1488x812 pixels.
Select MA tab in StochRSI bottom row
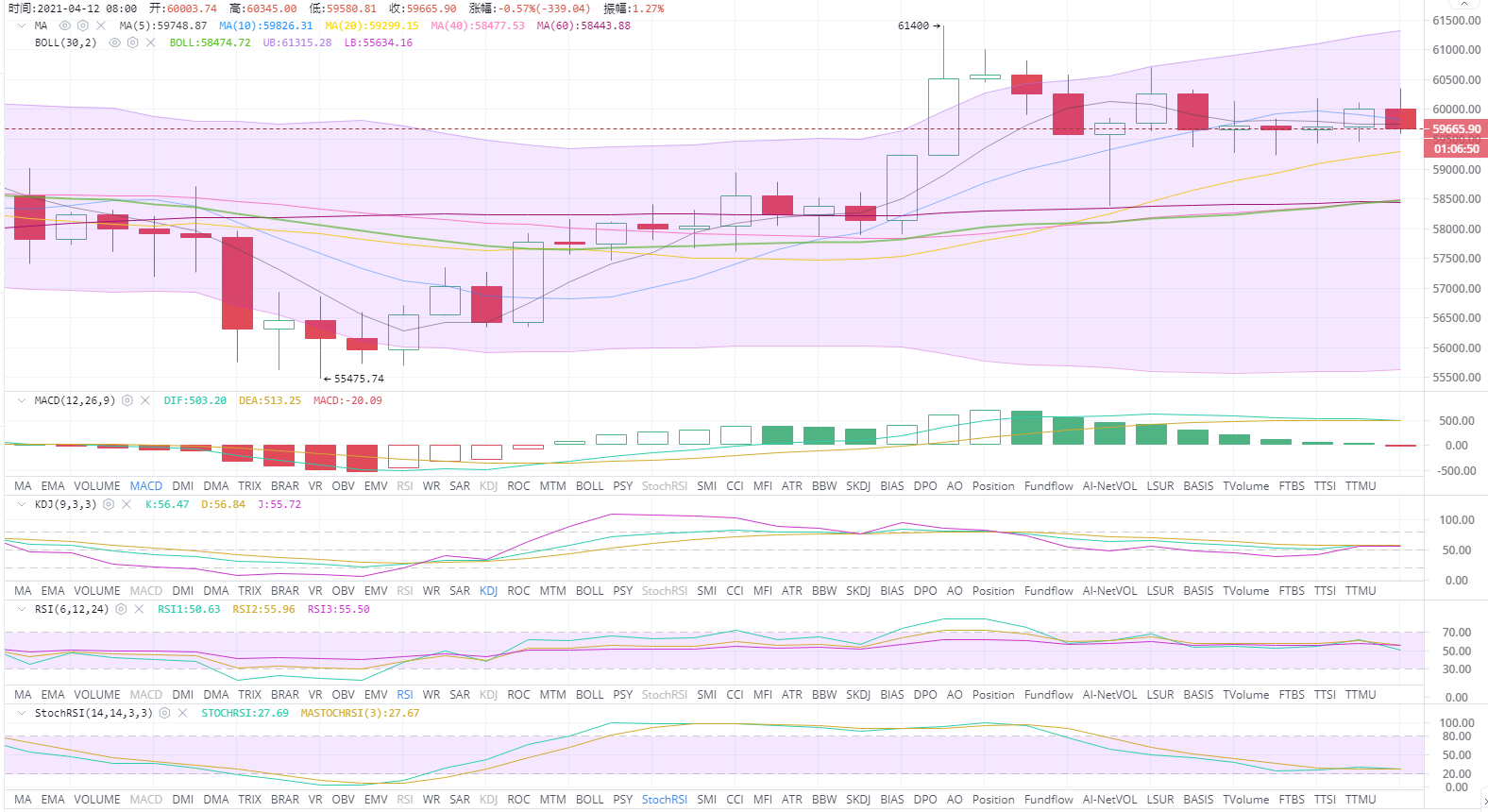[24, 800]
